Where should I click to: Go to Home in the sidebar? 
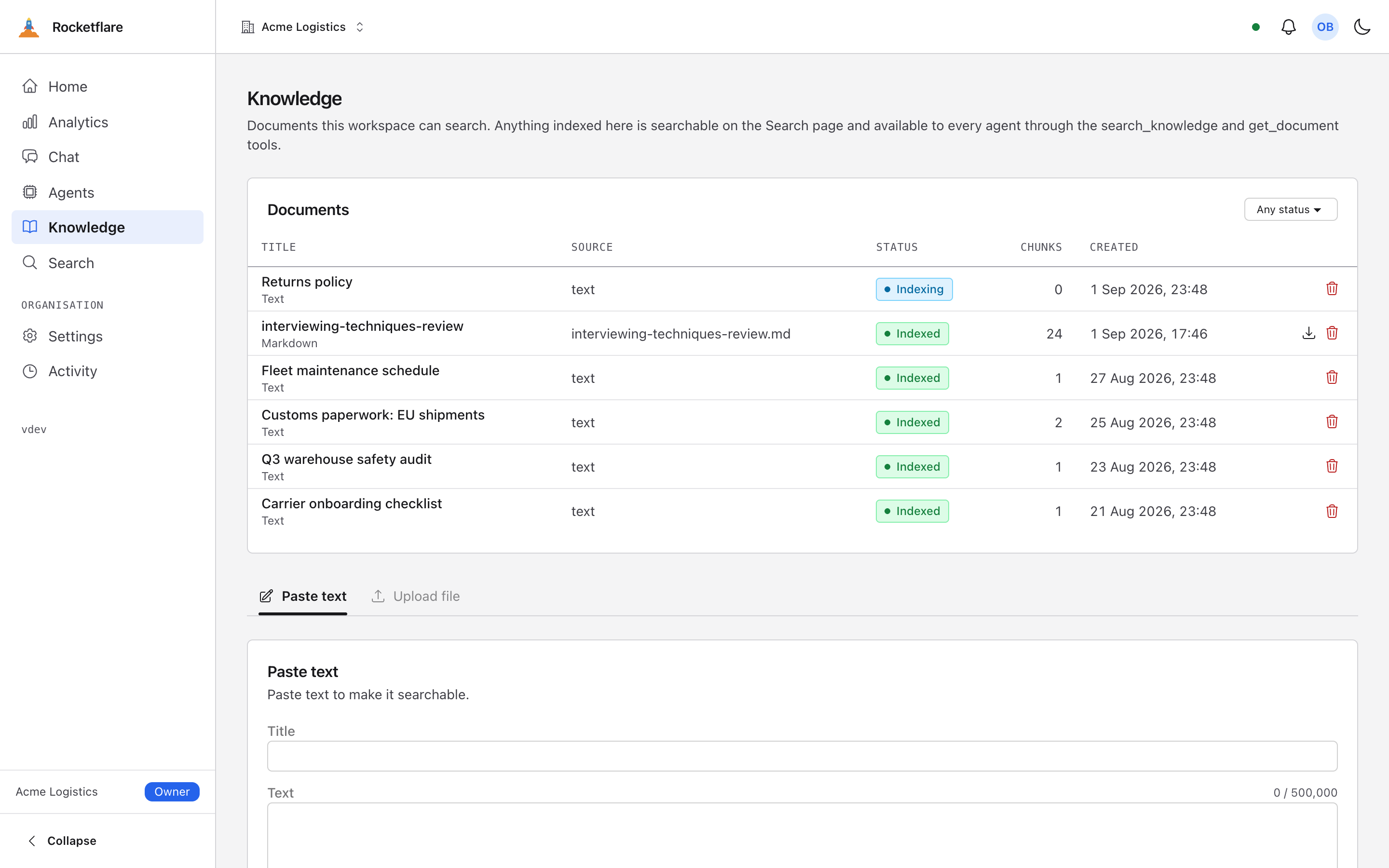(x=108, y=87)
